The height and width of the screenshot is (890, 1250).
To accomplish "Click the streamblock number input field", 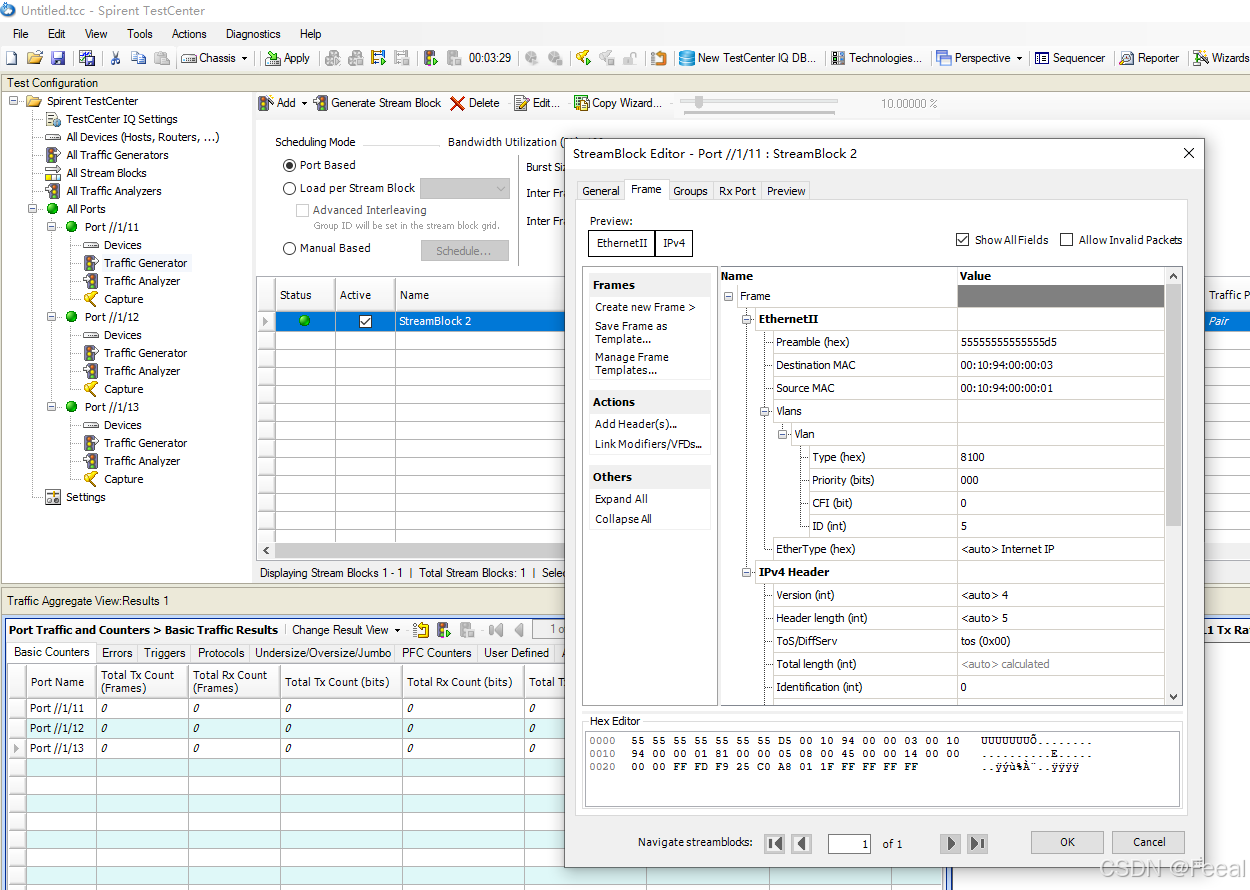I will [849, 844].
